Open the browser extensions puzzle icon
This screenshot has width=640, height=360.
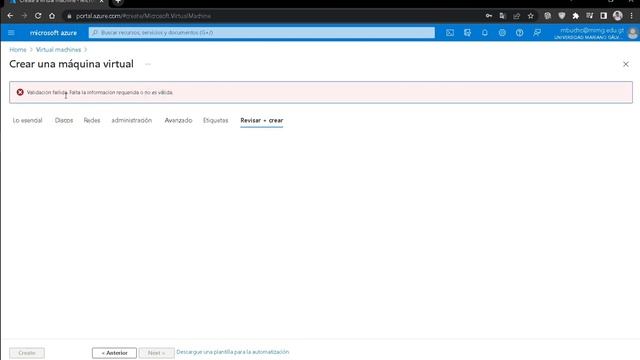[576, 16]
